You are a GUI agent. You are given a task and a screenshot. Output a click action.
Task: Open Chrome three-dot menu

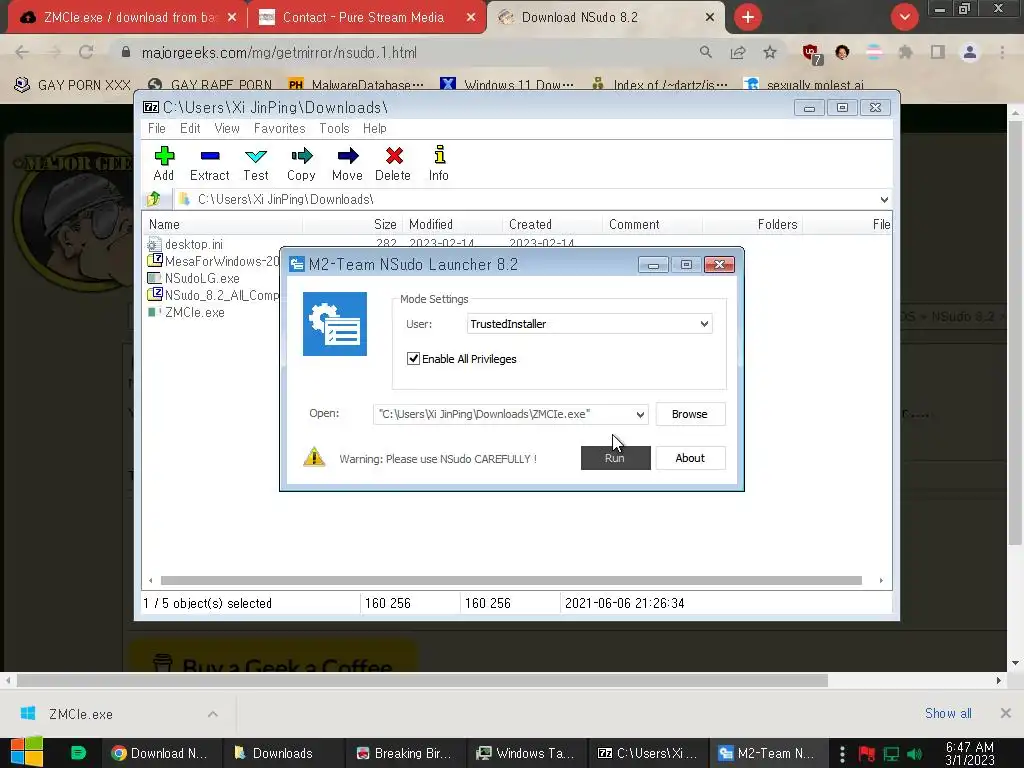tap(1002, 52)
